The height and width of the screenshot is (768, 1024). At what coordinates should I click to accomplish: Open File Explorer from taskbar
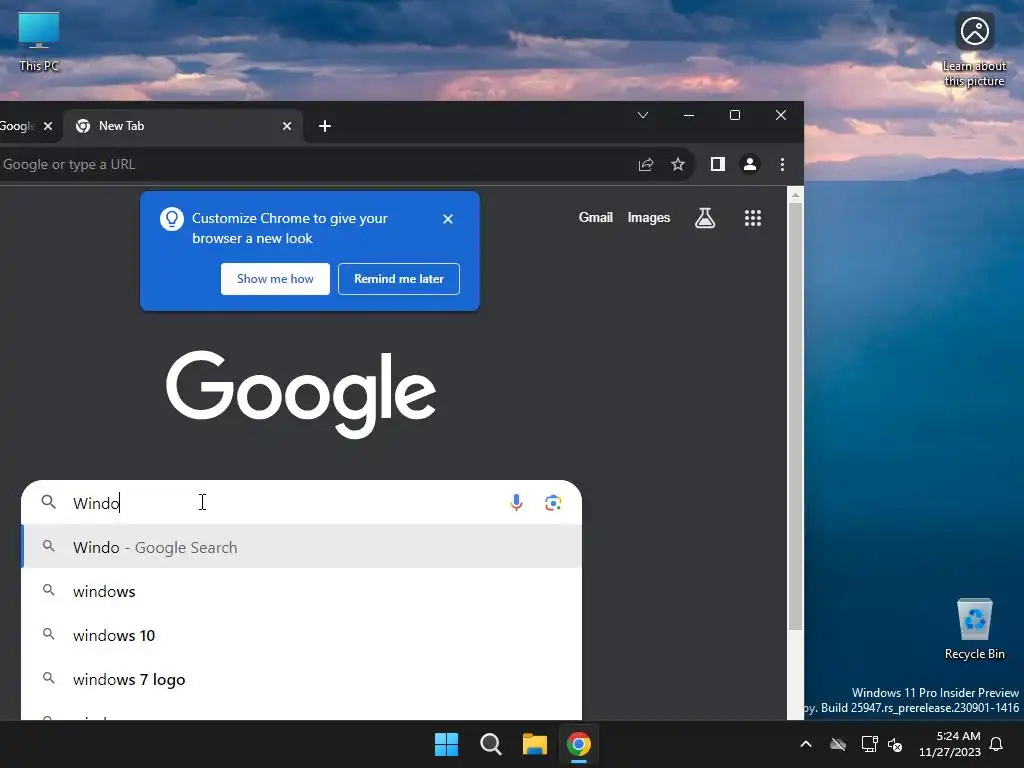point(535,744)
